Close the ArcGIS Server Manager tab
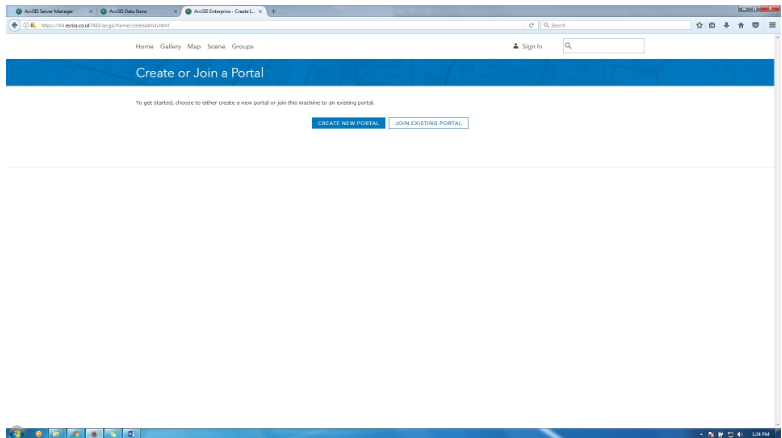 pos(90,11)
